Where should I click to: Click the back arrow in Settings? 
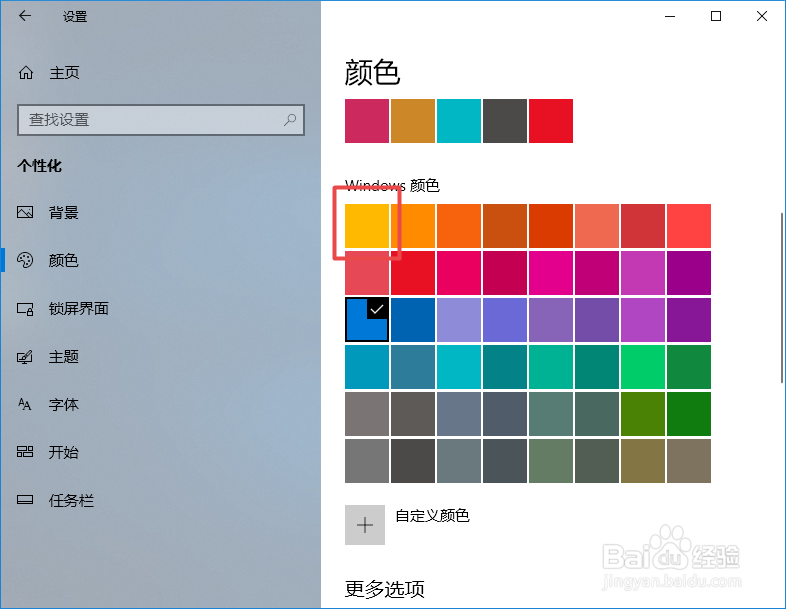pos(25,16)
